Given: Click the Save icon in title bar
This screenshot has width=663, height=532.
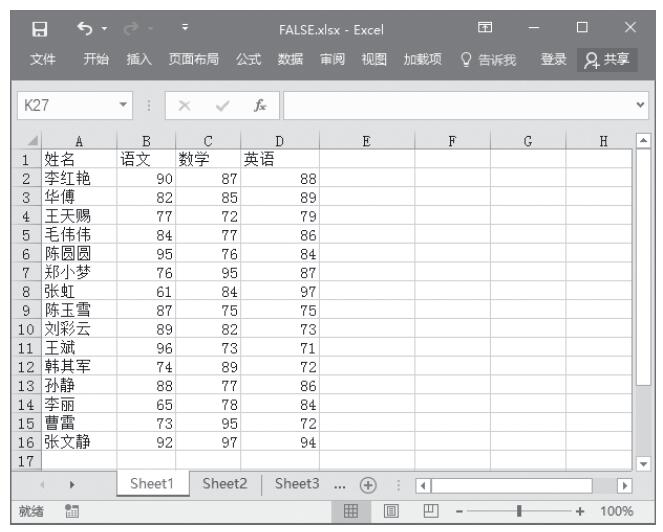Looking at the screenshot, I should tap(40, 29).
